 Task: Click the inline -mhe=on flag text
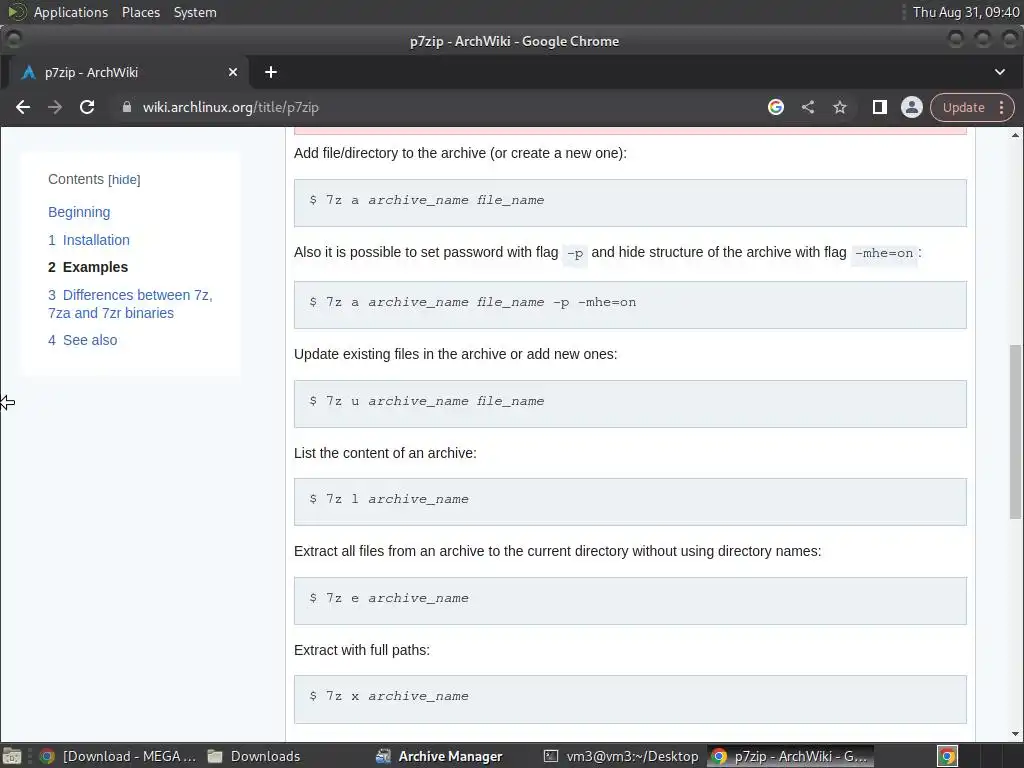click(884, 253)
